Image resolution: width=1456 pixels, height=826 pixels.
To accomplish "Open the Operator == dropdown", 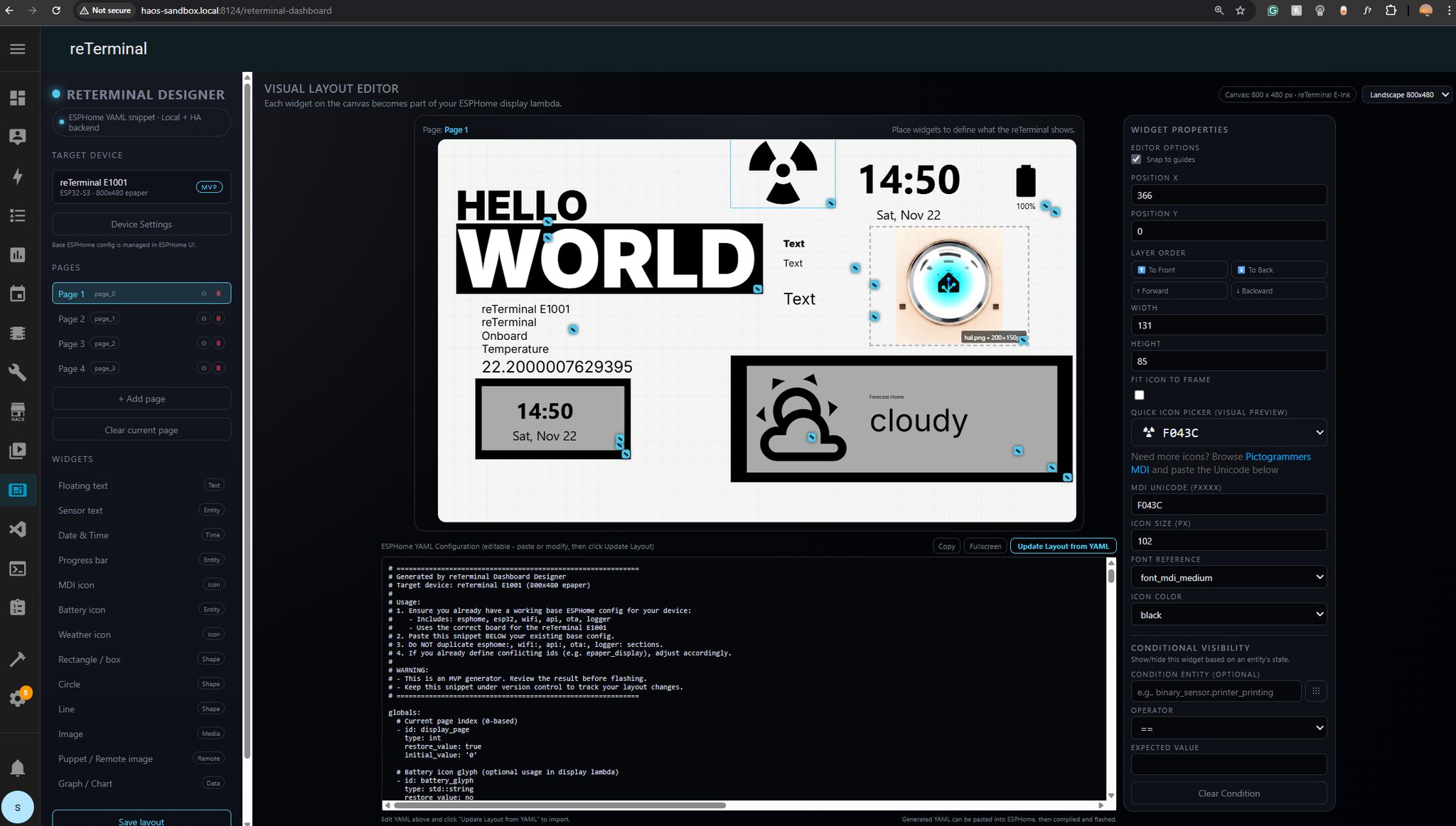I will click(1228, 729).
